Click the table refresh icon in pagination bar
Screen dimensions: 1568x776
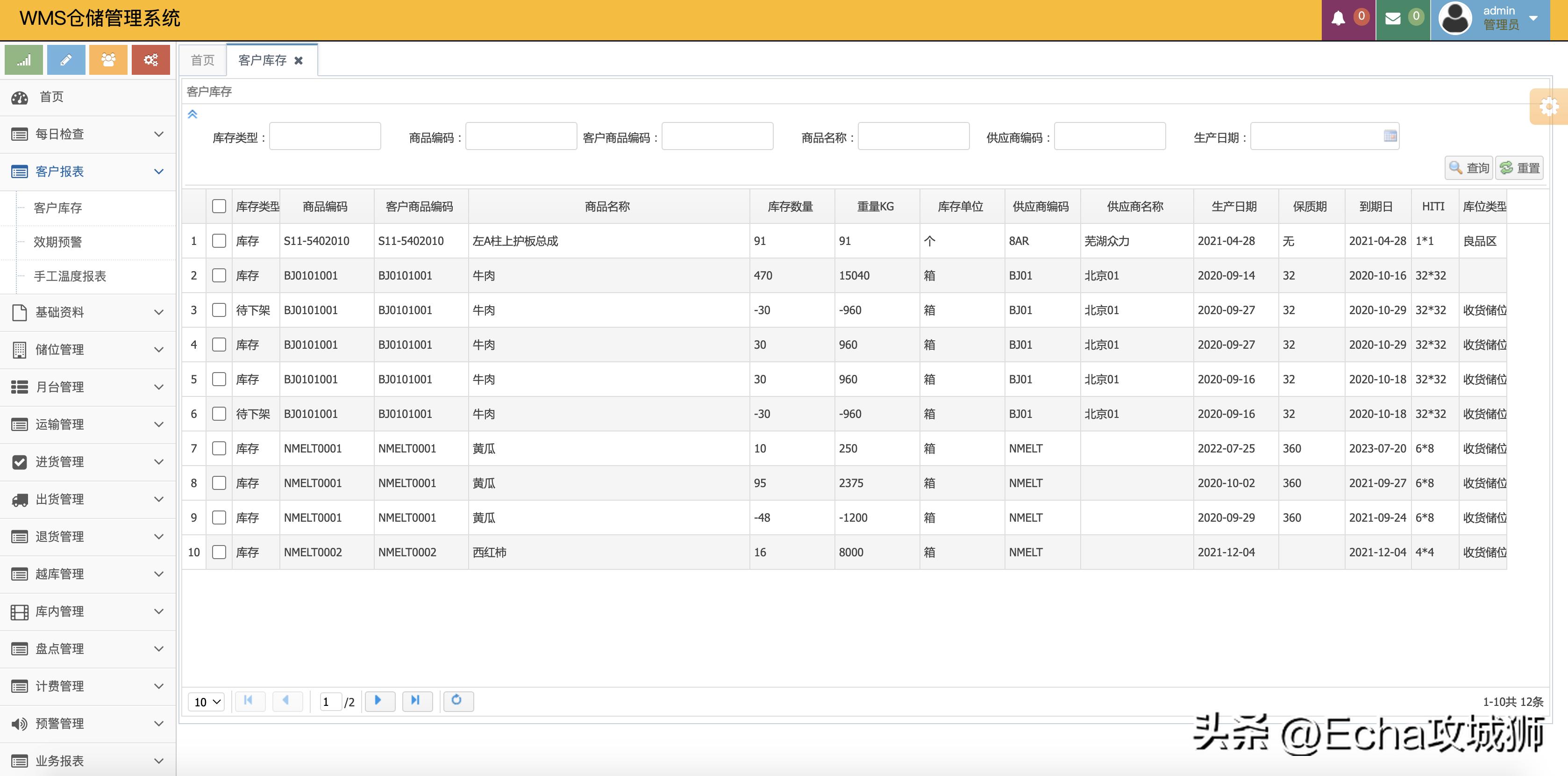457,700
